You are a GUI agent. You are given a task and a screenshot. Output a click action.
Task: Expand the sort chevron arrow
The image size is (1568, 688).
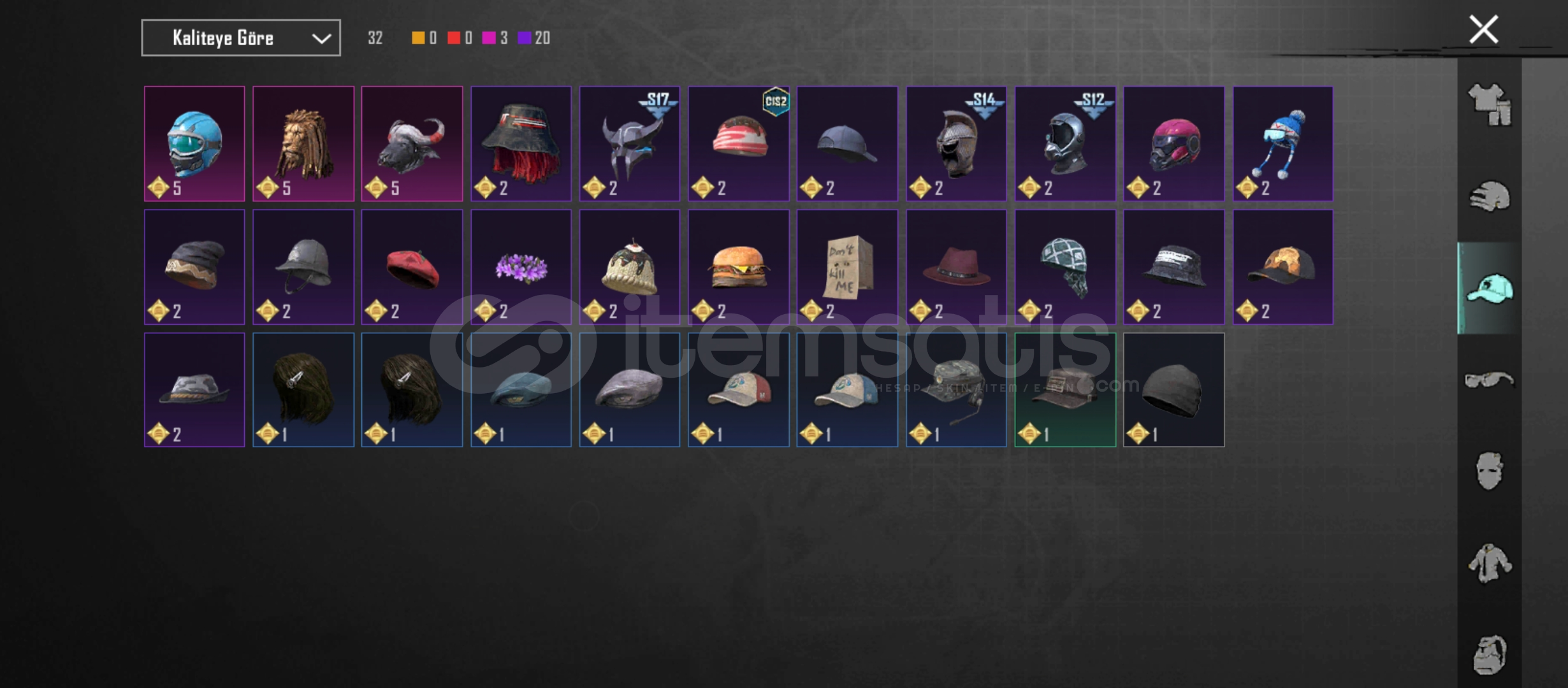[x=321, y=39]
